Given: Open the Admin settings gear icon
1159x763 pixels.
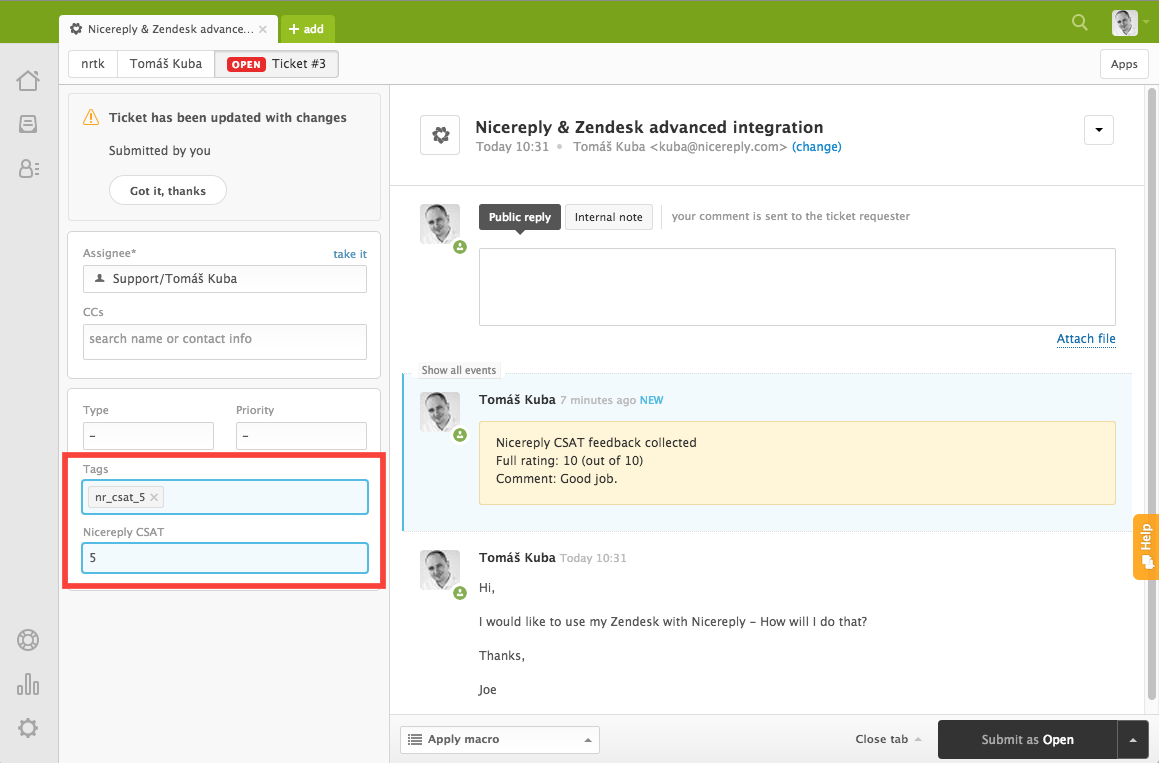Looking at the screenshot, I should pyautogui.click(x=28, y=728).
